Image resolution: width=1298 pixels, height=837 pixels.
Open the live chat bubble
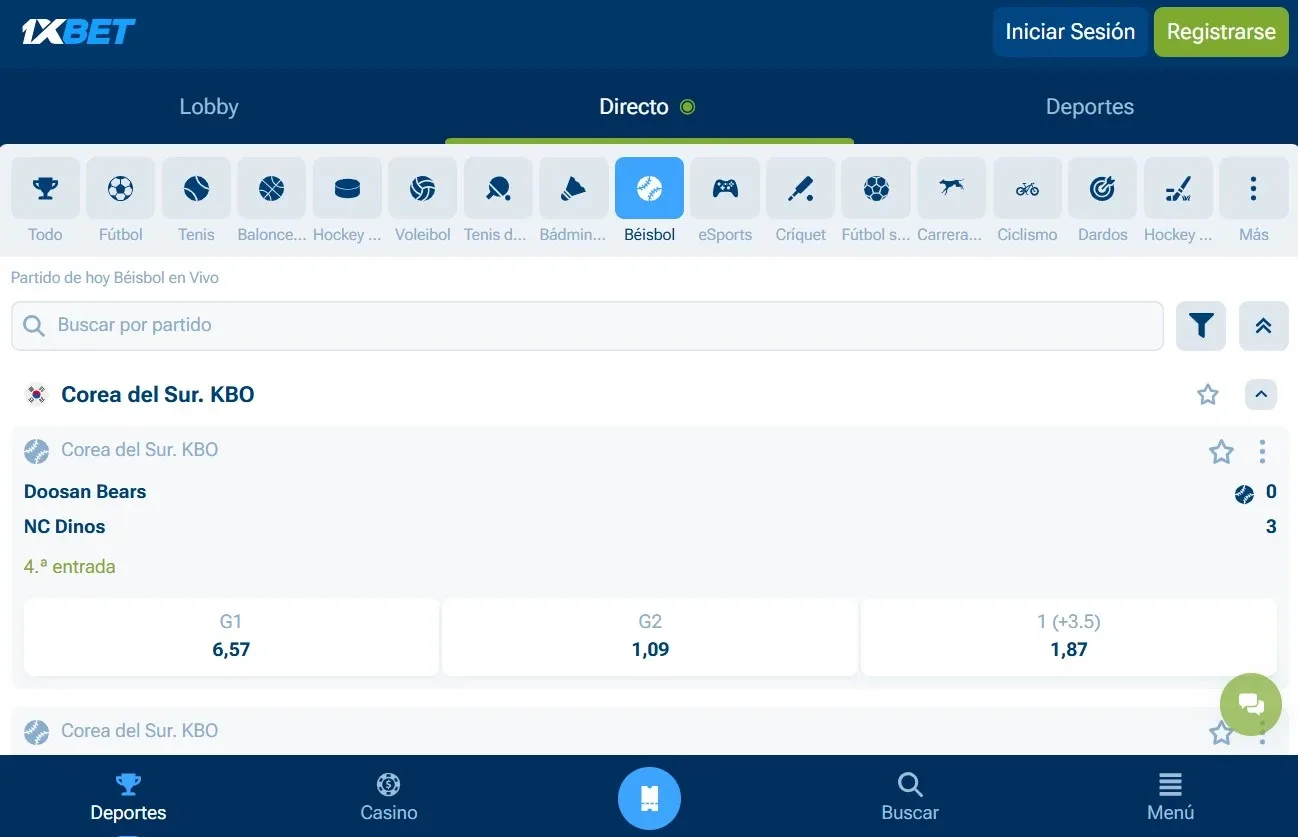1251,704
